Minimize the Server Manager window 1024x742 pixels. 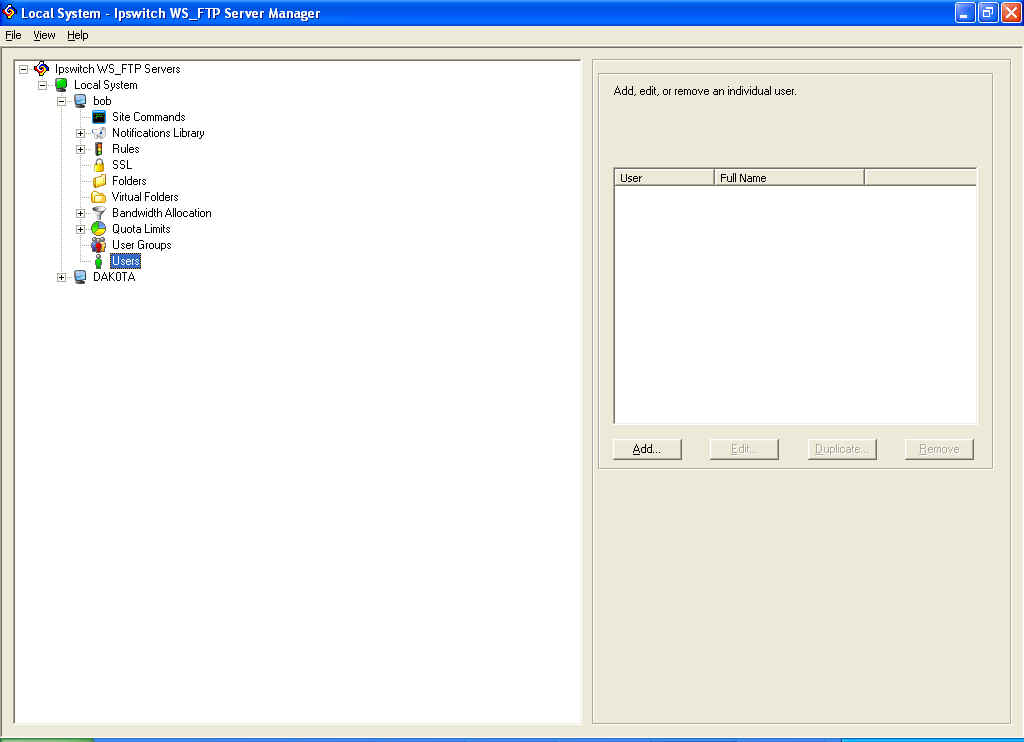pyautogui.click(x=965, y=12)
